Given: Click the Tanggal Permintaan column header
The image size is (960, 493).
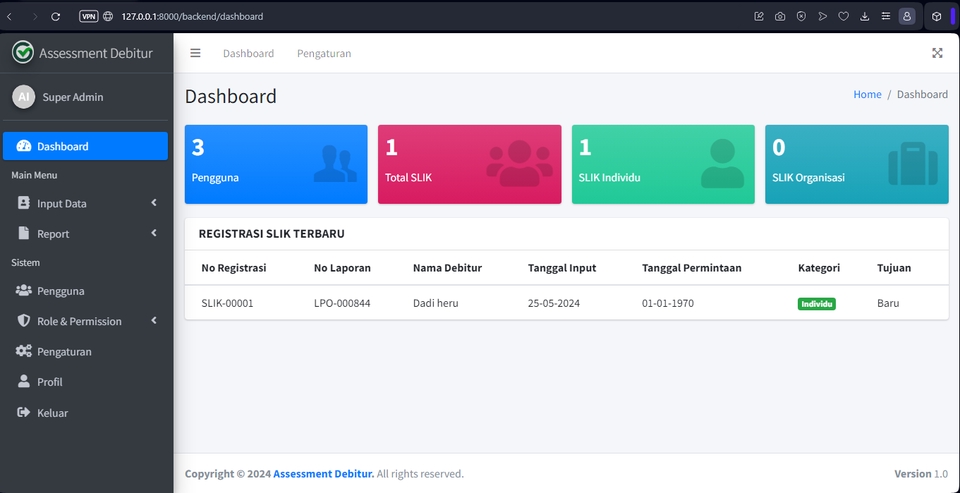Looking at the screenshot, I should point(692,268).
